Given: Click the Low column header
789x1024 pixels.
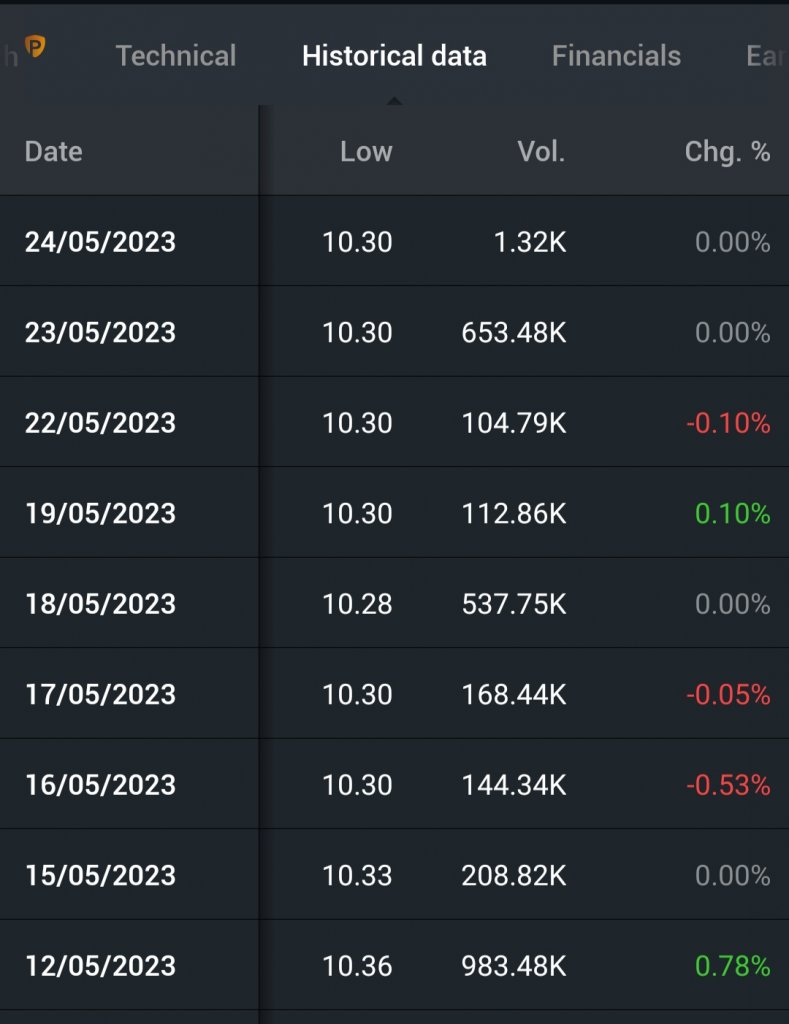Looking at the screenshot, I should (x=366, y=152).
